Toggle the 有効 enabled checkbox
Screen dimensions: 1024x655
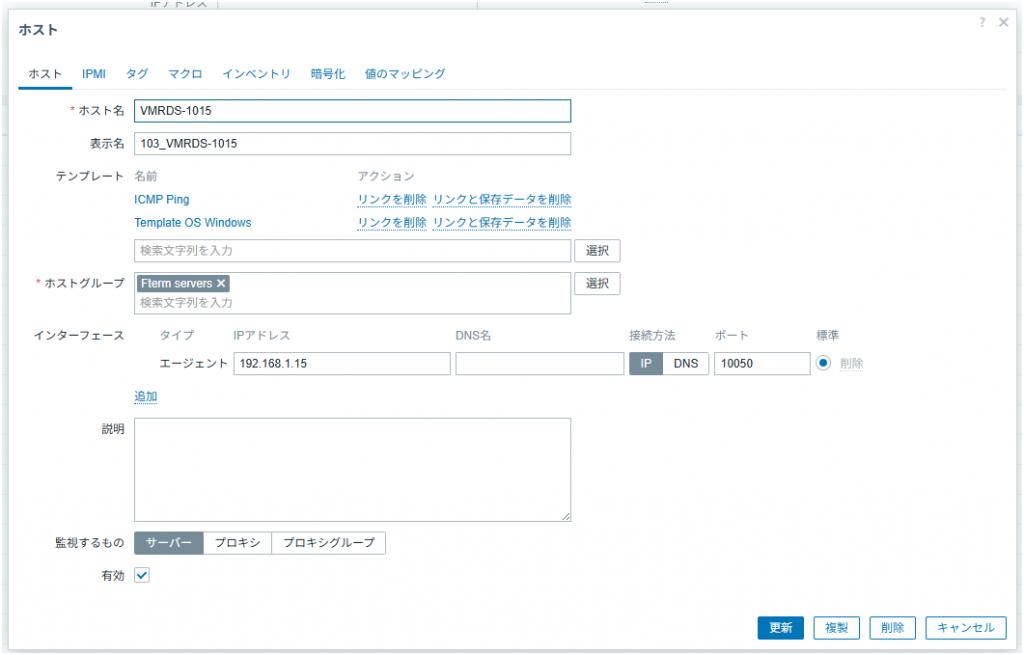[142, 575]
